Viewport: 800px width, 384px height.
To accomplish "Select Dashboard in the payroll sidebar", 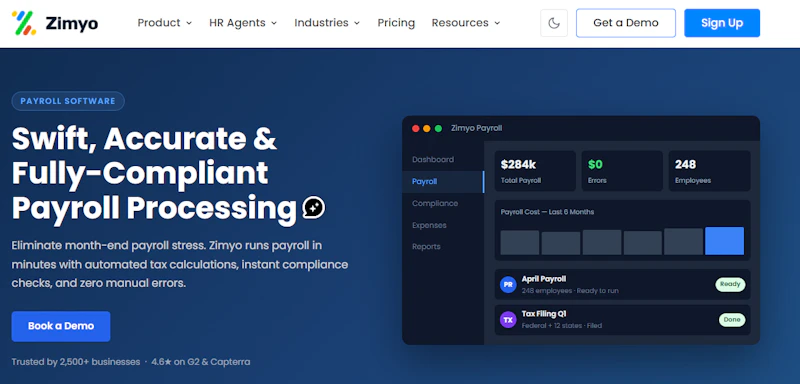I will point(433,160).
